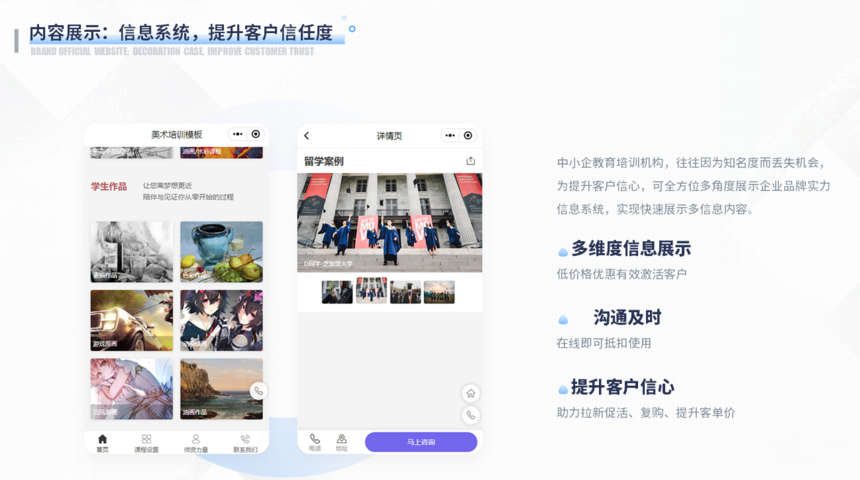View the 油画作品 seascape painting
The image size is (860, 480).
click(x=221, y=388)
